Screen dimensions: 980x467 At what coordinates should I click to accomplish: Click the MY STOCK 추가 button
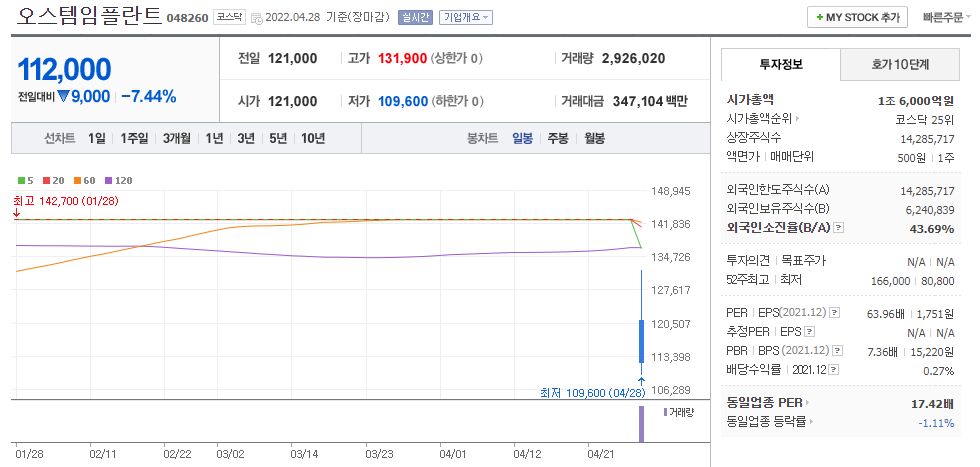(858, 18)
